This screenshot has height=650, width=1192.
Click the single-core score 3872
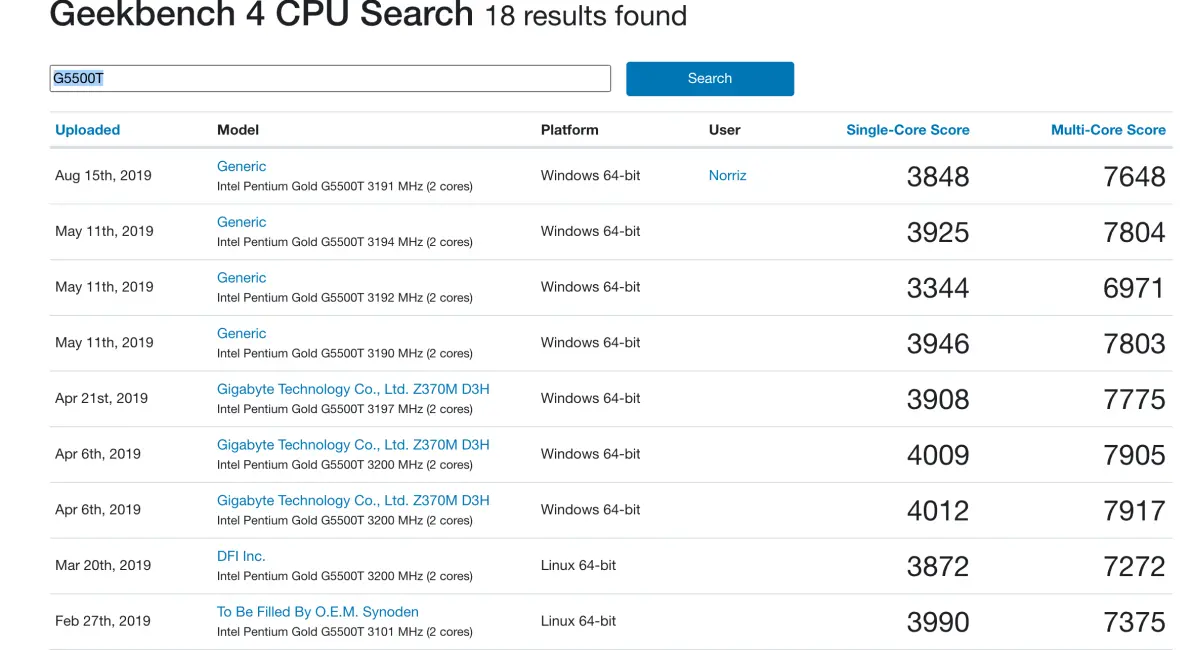pyautogui.click(x=937, y=566)
